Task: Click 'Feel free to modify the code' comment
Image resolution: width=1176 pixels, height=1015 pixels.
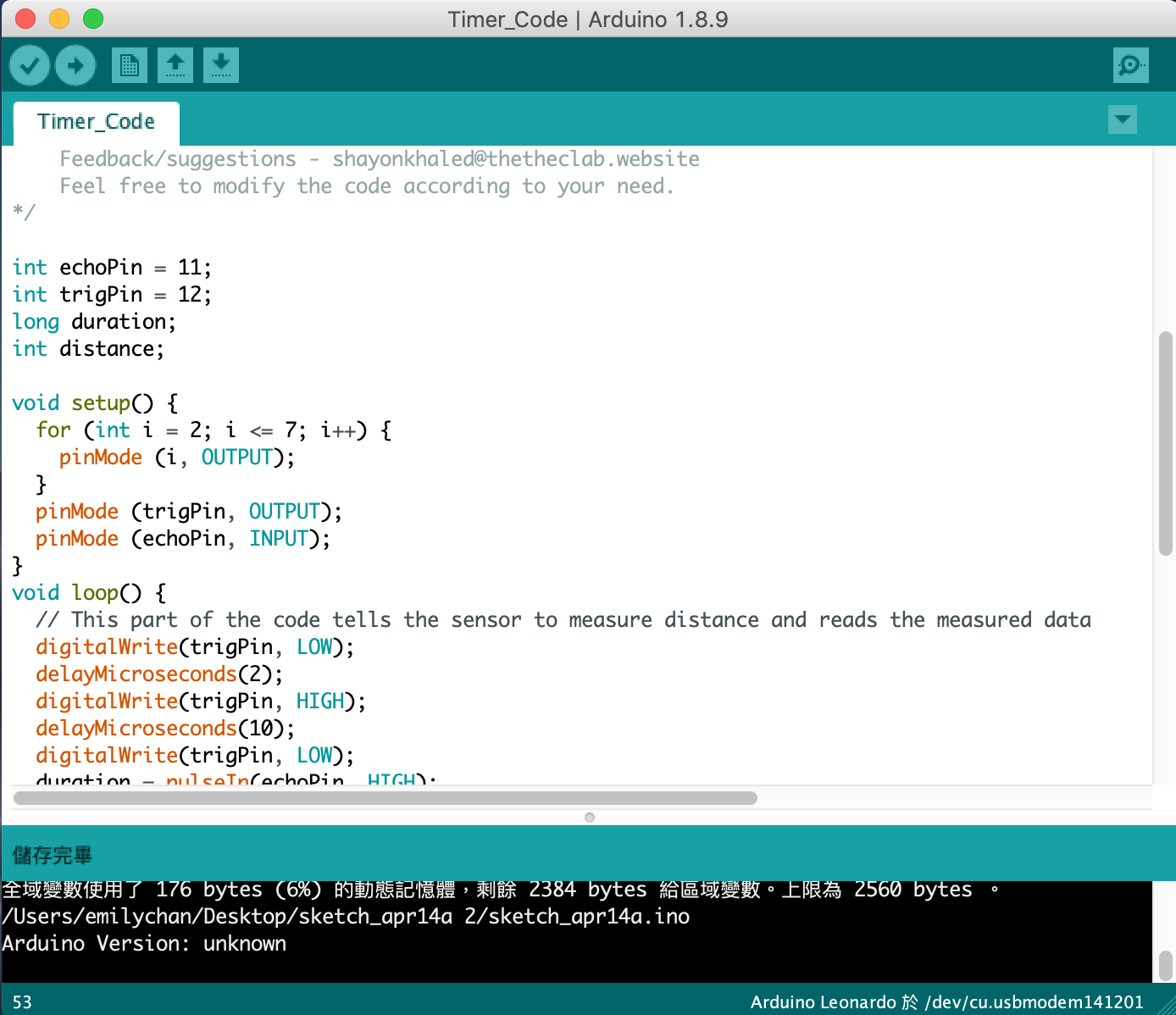Action: click(x=367, y=186)
